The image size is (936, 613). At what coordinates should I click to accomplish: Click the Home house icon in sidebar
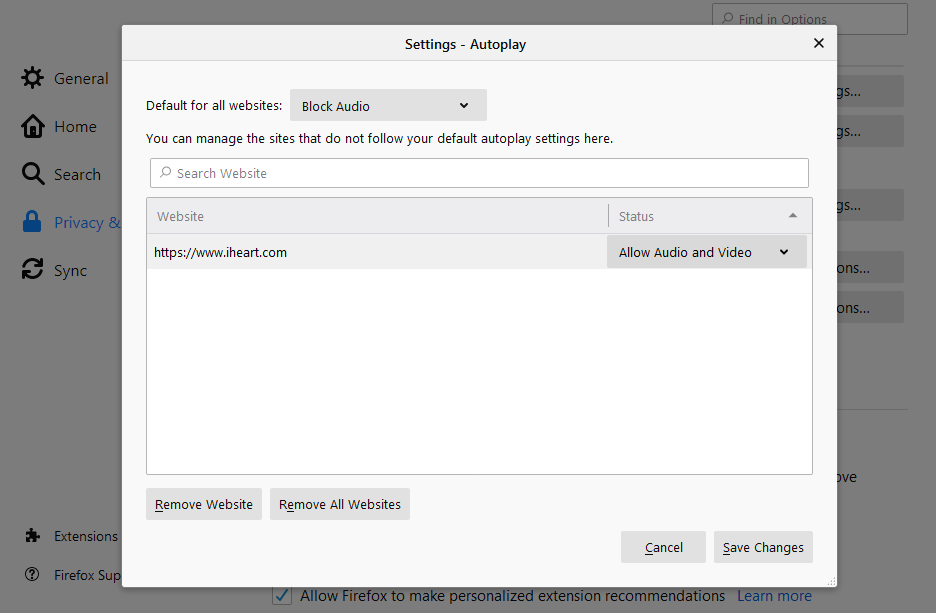pos(32,126)
